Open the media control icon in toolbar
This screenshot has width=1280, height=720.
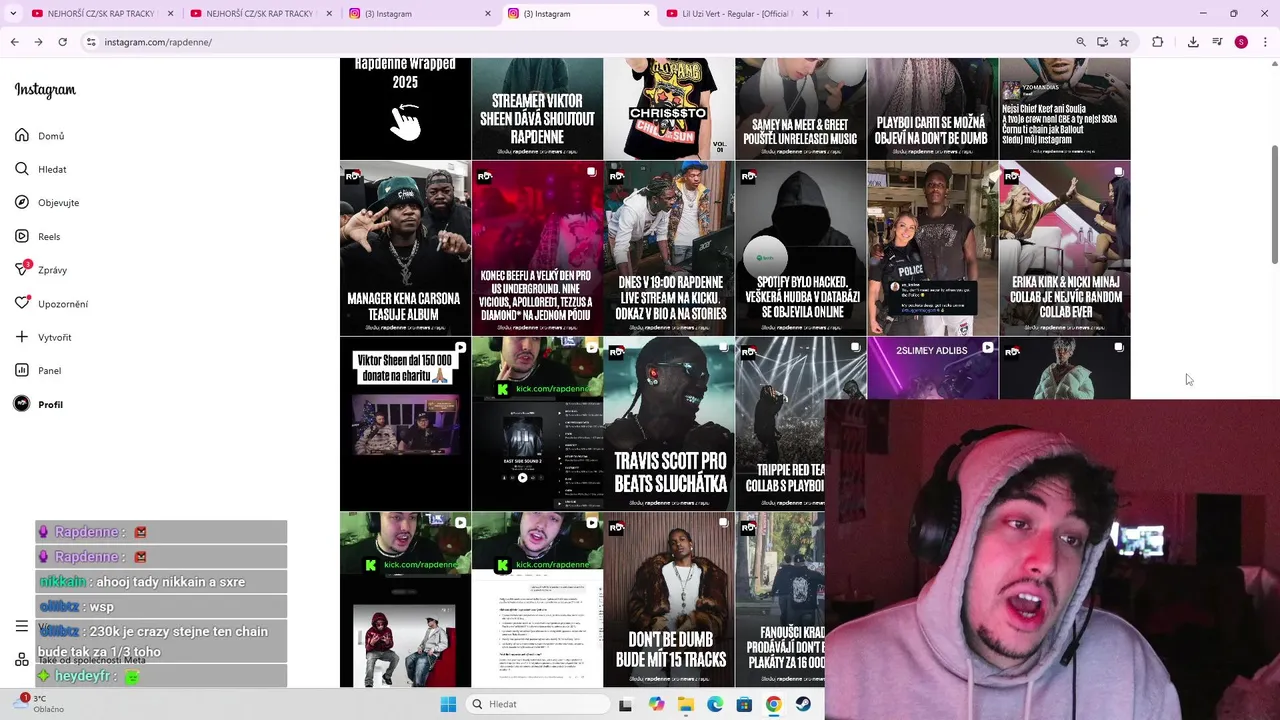tap(1217, 42)
